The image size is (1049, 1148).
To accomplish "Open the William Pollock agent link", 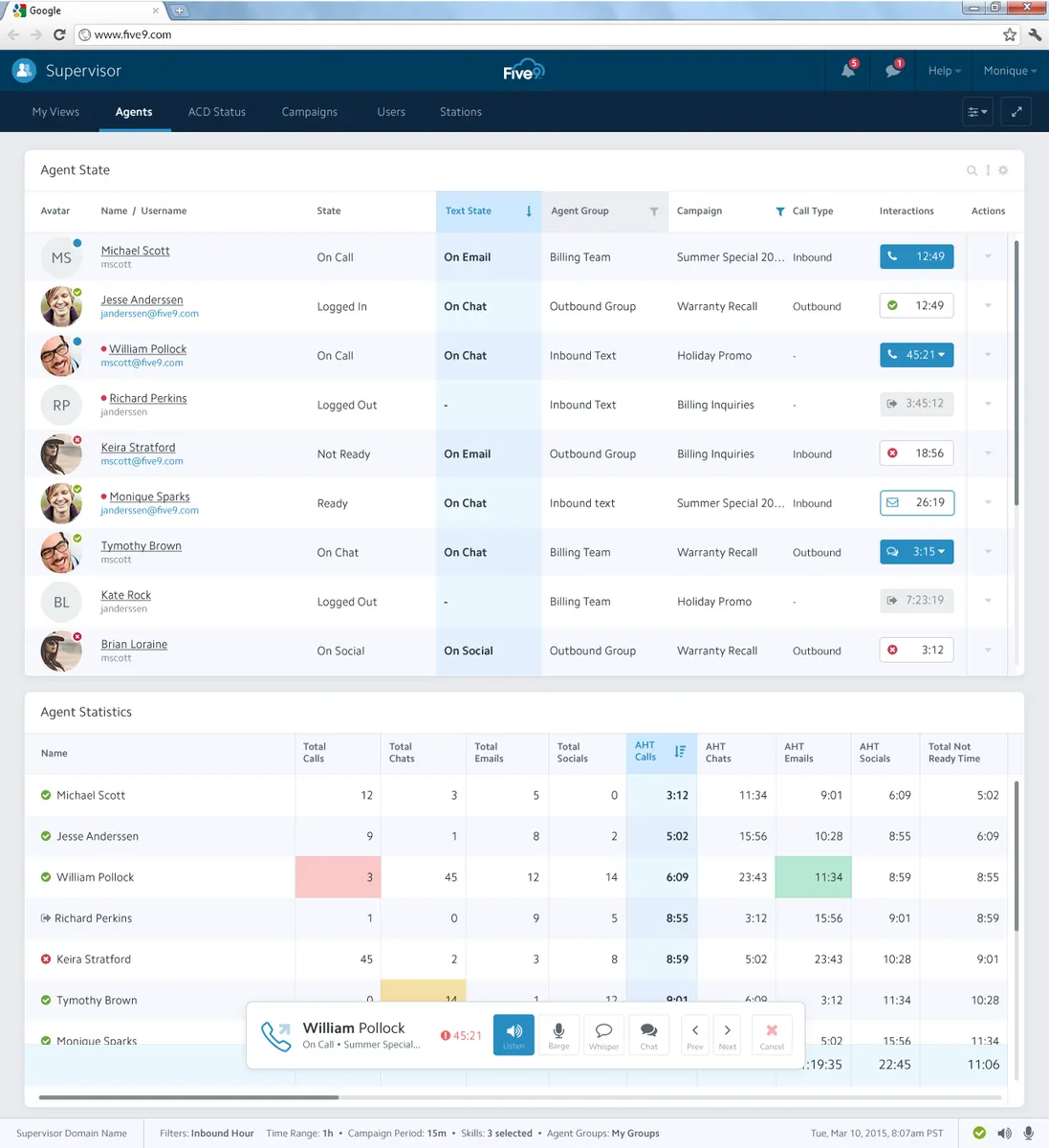I will pos(148,349).
